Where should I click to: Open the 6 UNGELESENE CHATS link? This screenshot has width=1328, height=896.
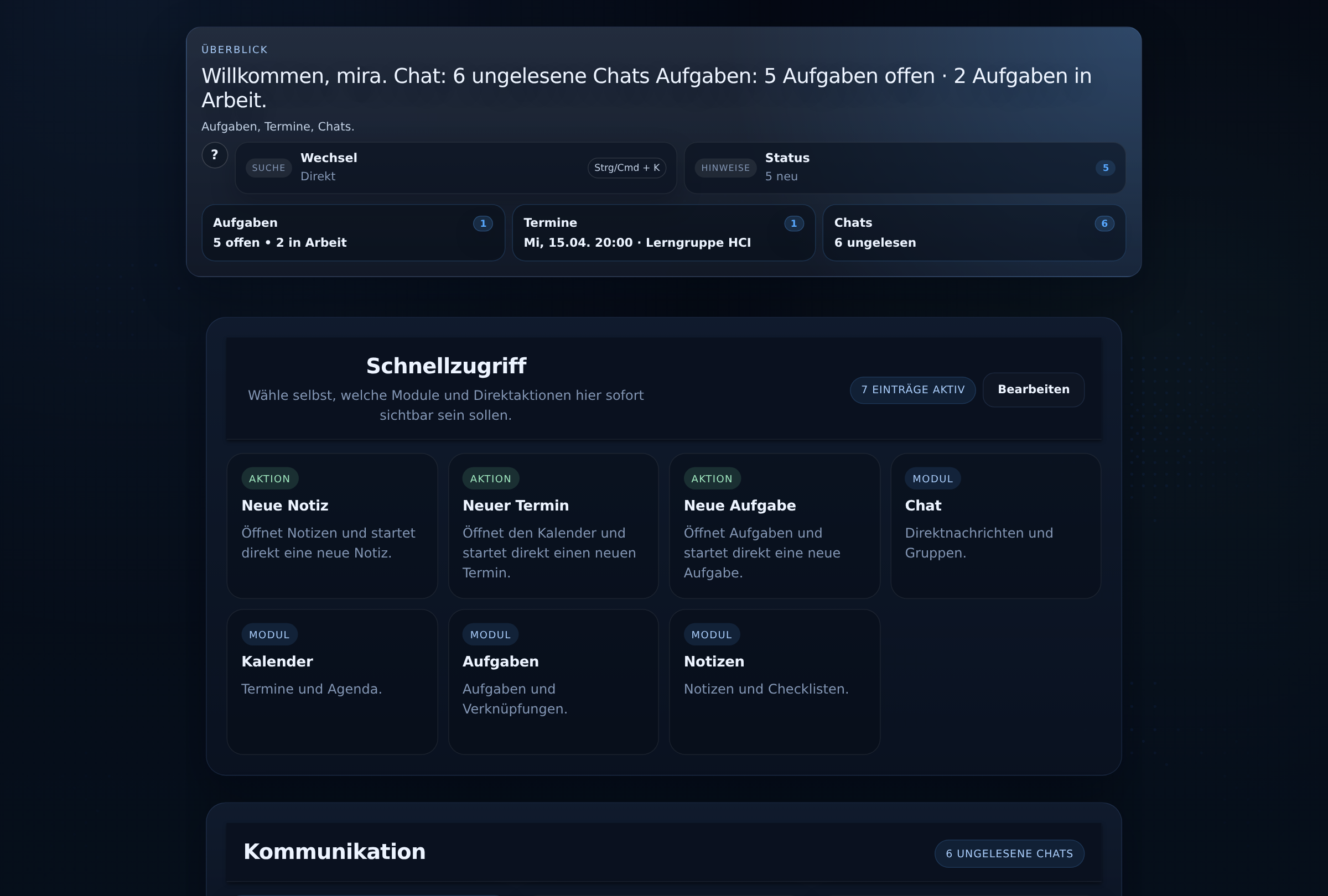pyautogui.click(x=1009, y=854)
